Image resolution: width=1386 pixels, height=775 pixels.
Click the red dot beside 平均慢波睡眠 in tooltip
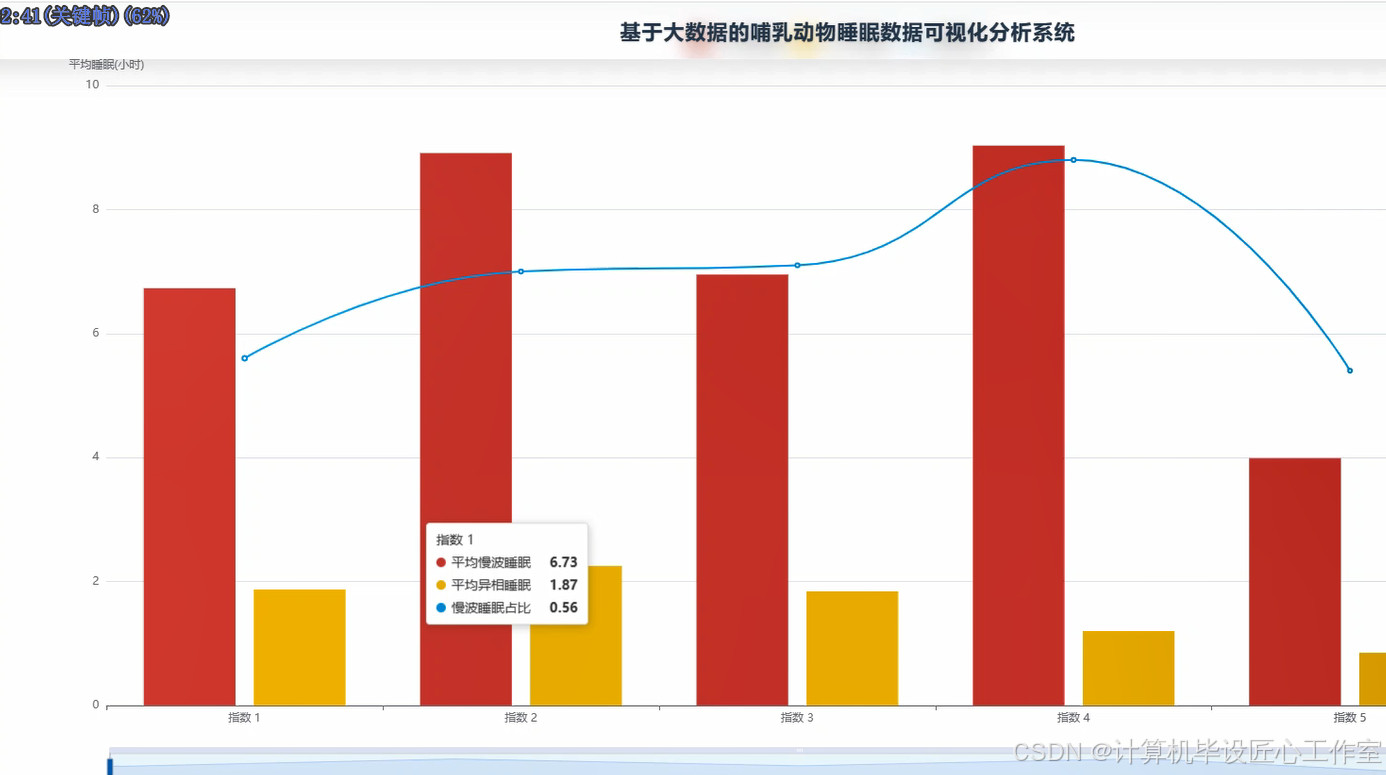point(441,563)
